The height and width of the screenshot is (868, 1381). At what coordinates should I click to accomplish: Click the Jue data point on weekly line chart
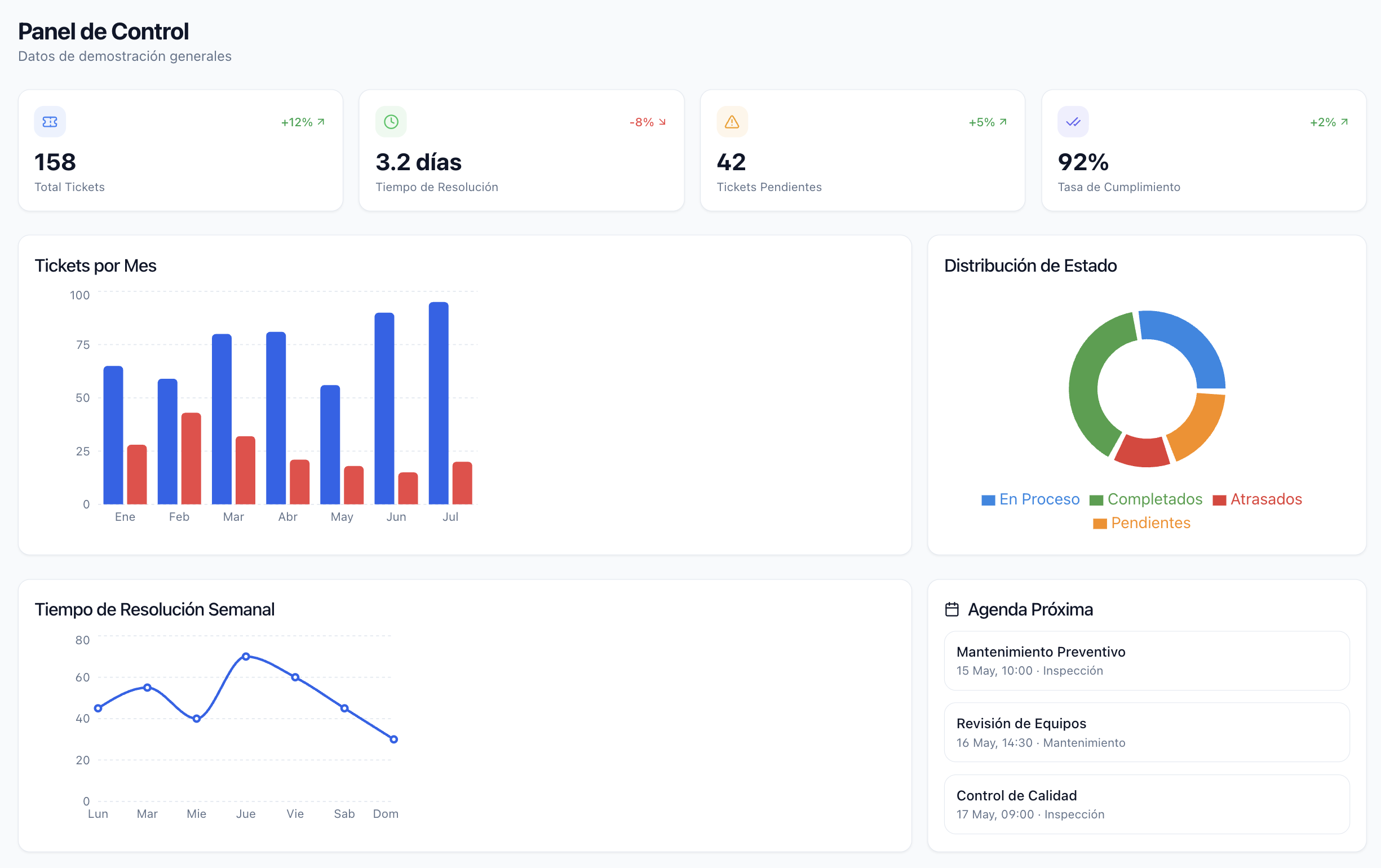pyautogui.click(x=245, y=657)
